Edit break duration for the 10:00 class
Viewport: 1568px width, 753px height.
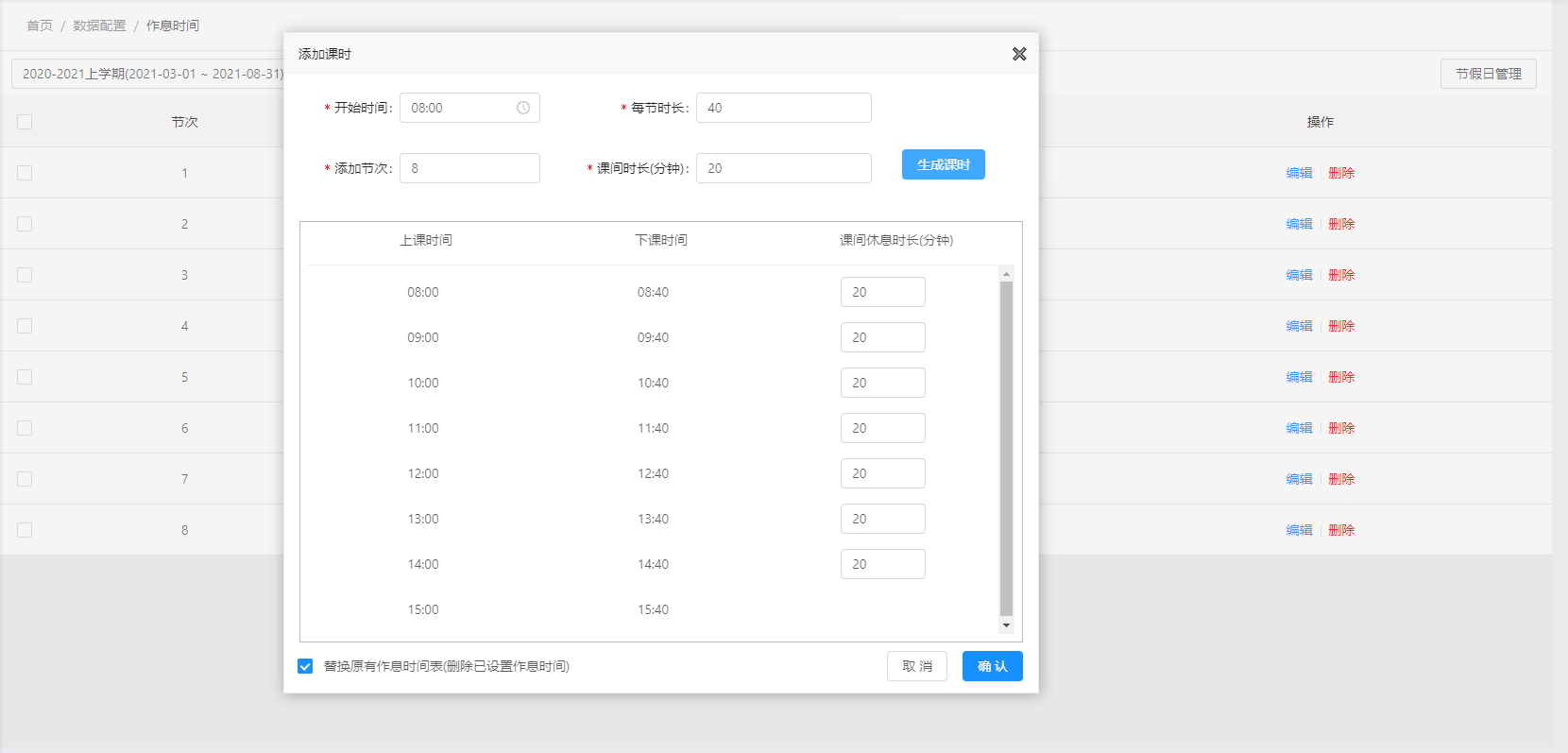883,383
